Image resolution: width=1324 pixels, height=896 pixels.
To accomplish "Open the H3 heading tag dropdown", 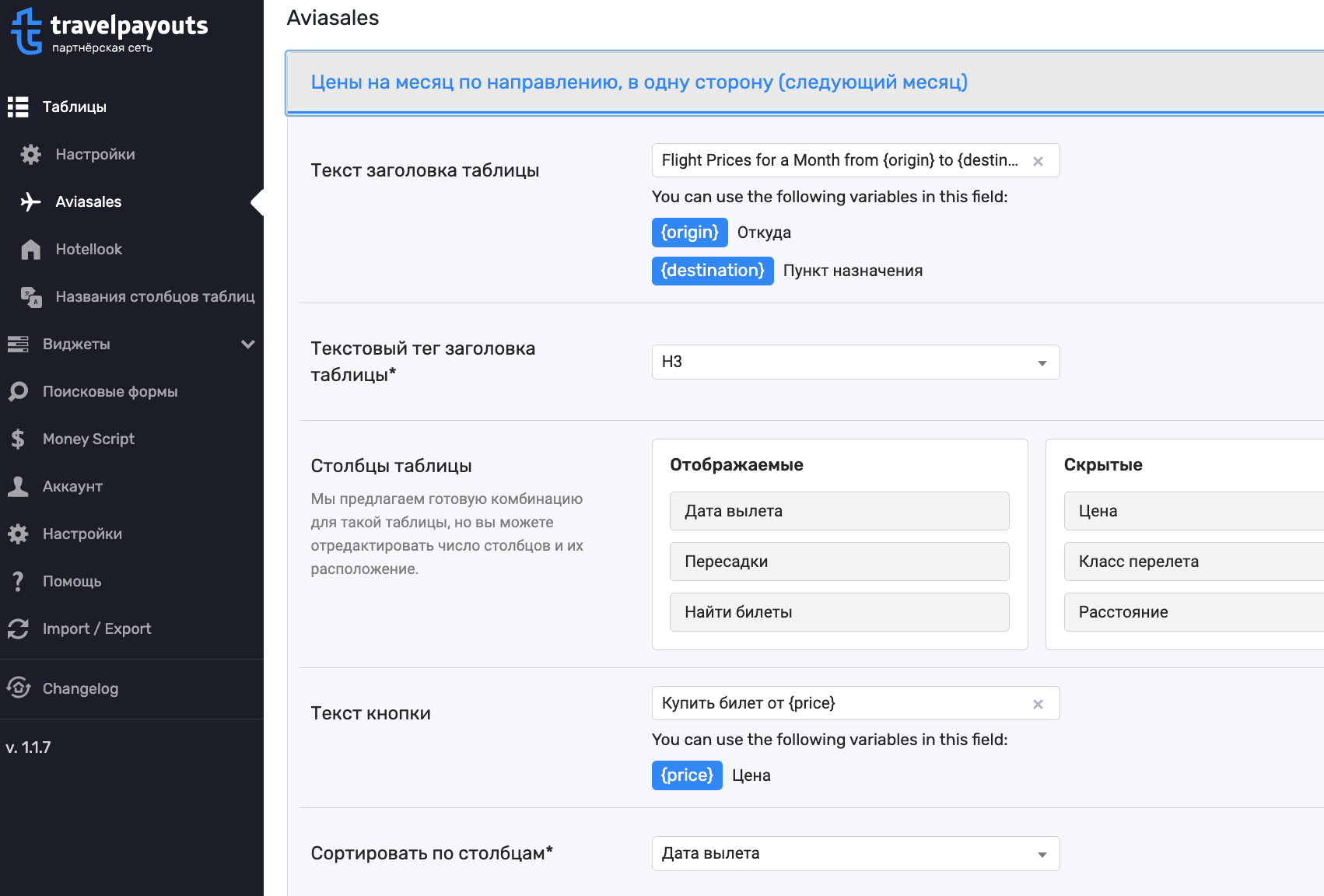I will [x=856, y=362].
